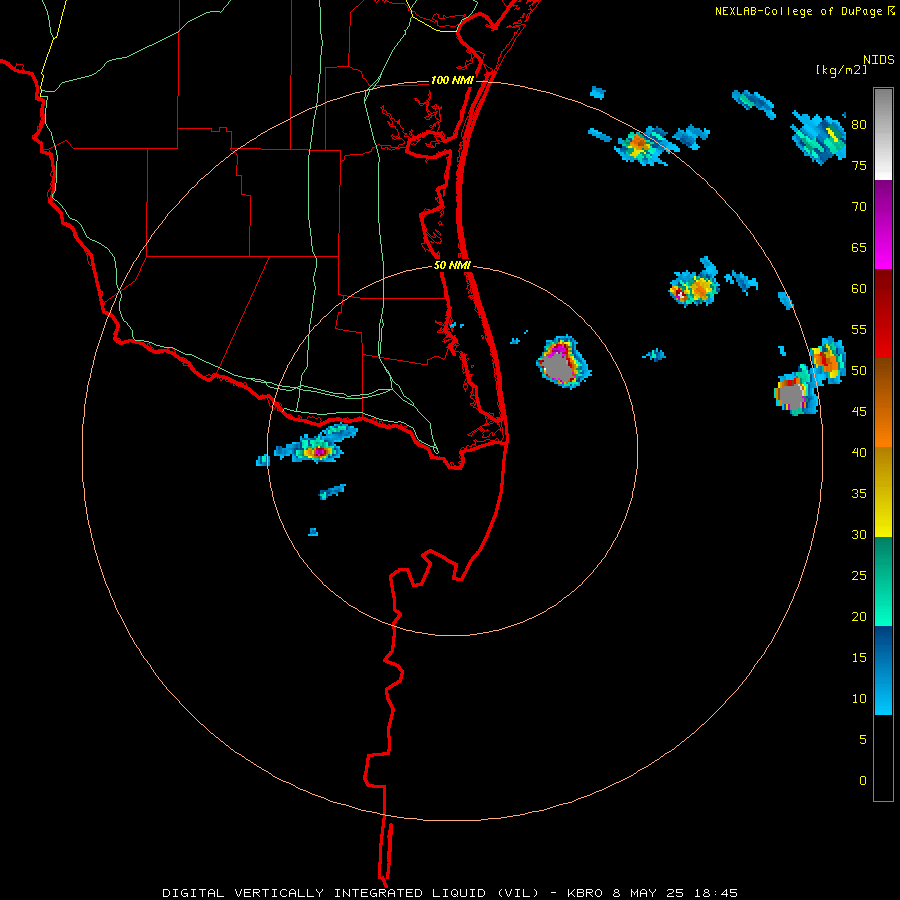
Task: Click the scale label 70
Action: click(x=859, y=207)
